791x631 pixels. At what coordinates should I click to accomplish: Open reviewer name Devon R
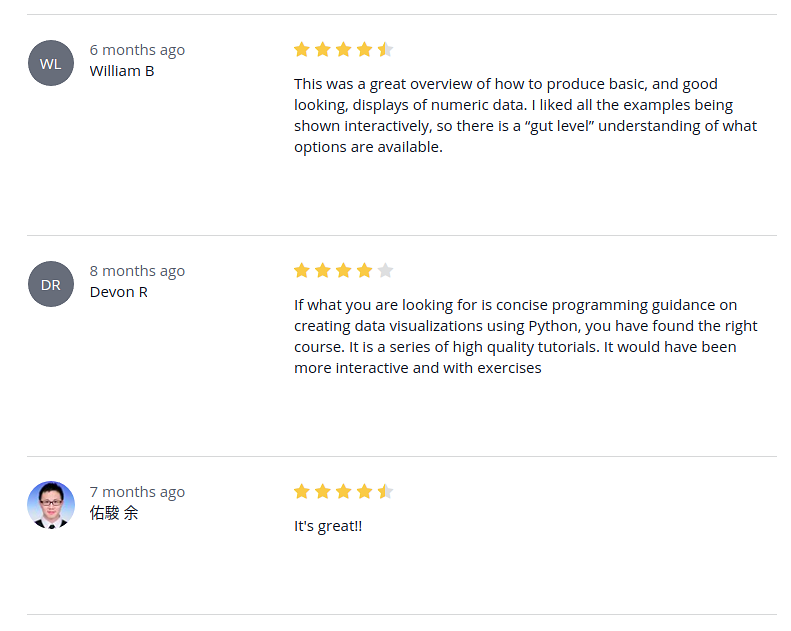click(x=119, y=292)
